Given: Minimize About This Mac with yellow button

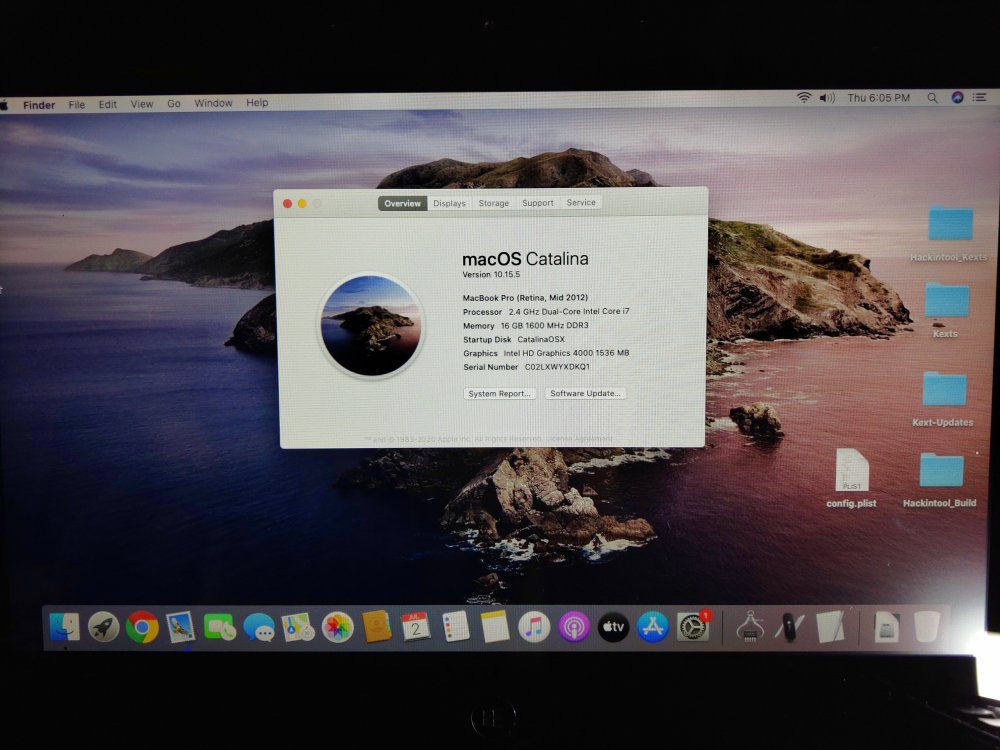Looking at the screenshot, I should tap(302, 203).
